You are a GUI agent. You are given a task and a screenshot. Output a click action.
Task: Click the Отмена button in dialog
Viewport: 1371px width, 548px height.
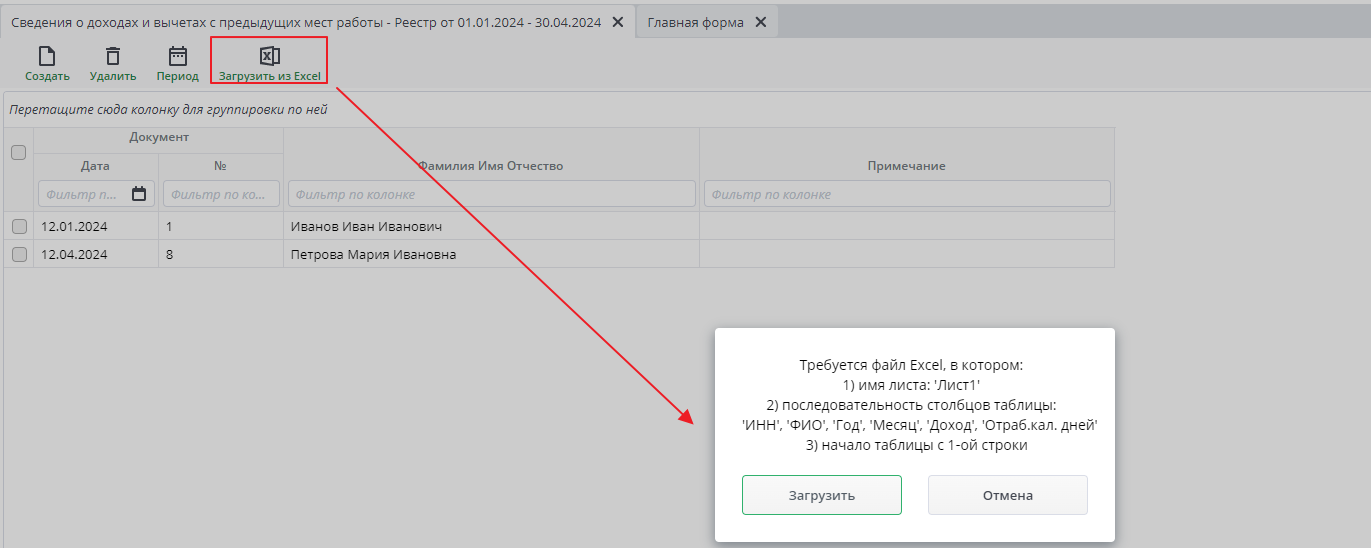pyautogui.click(x=1008, y=495)
